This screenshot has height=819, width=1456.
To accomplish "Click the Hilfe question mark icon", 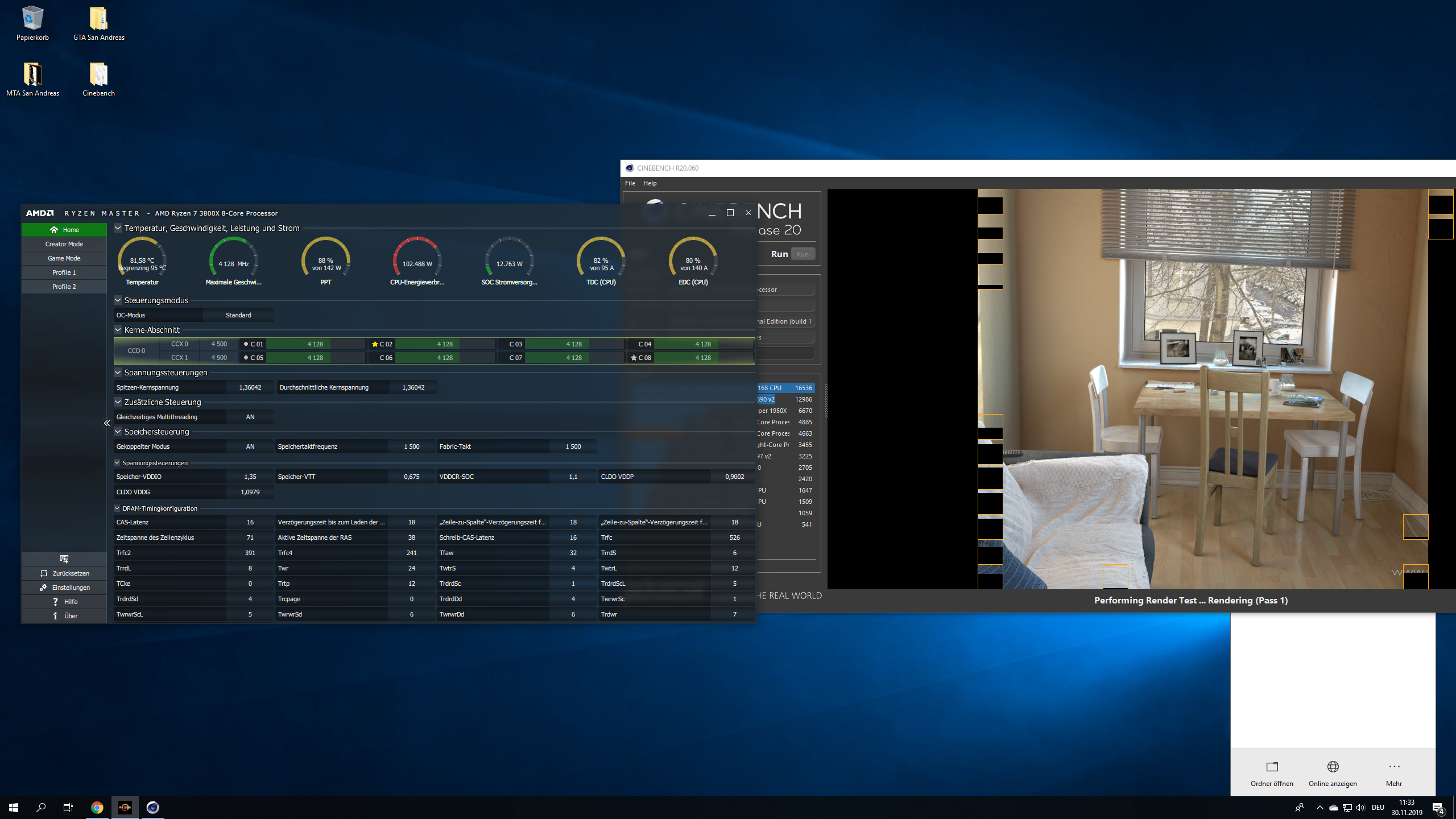I will tap(55, 602).
